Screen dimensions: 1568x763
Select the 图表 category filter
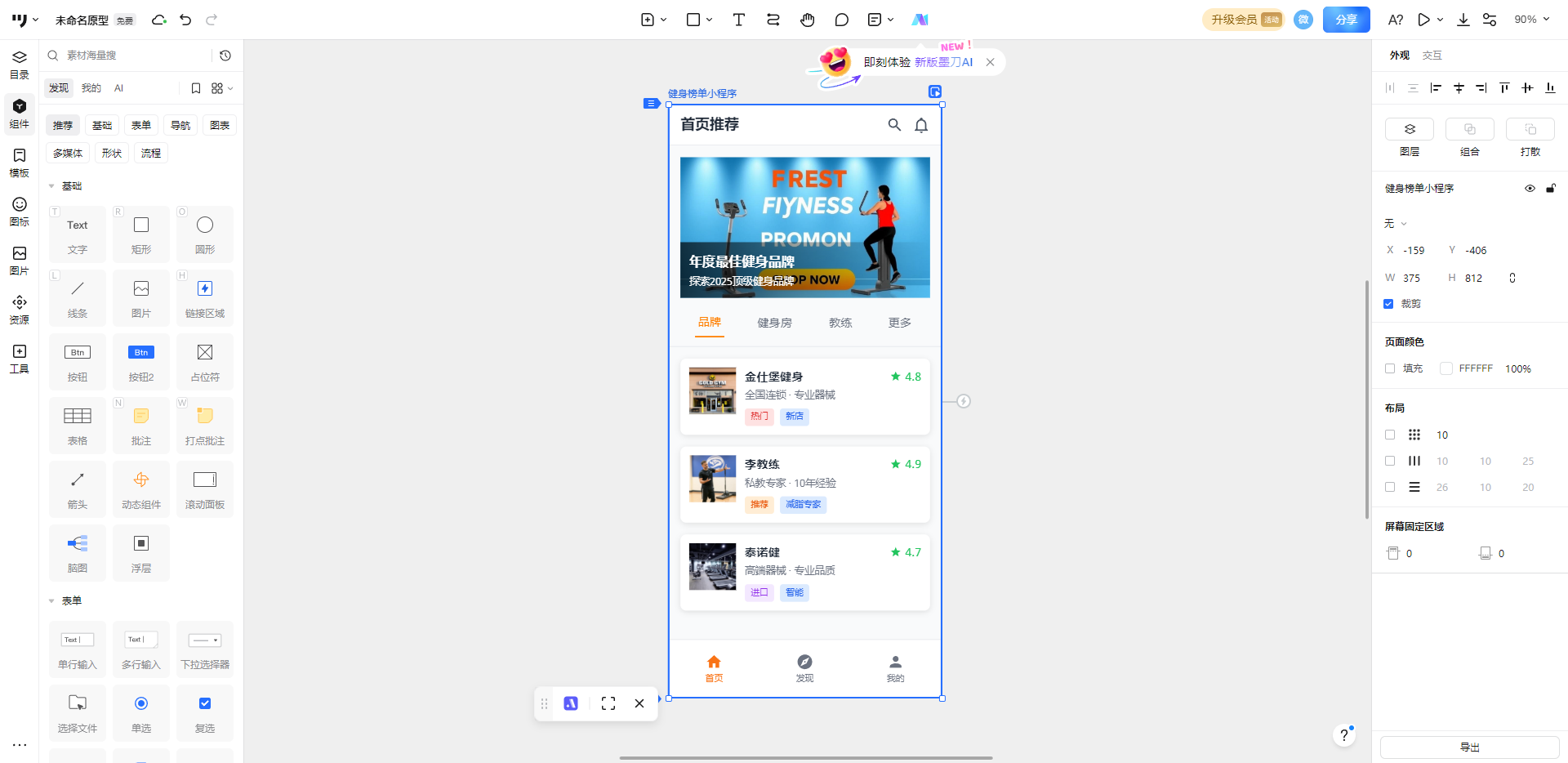(x=220, y=125)
